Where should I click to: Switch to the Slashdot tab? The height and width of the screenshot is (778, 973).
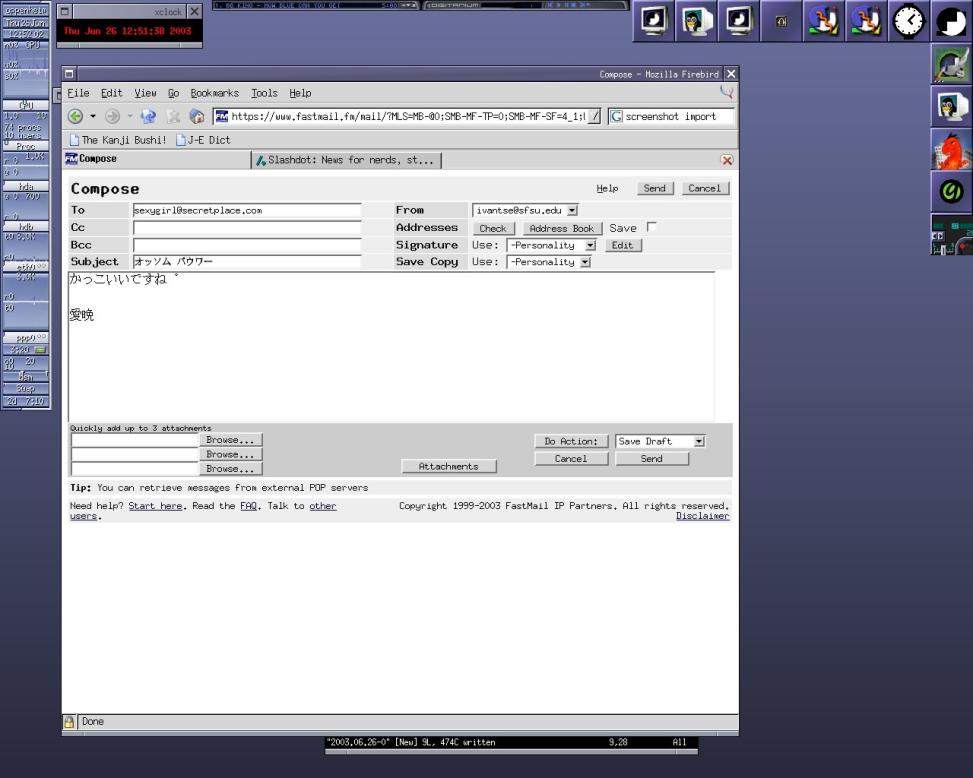click(347, 160)
